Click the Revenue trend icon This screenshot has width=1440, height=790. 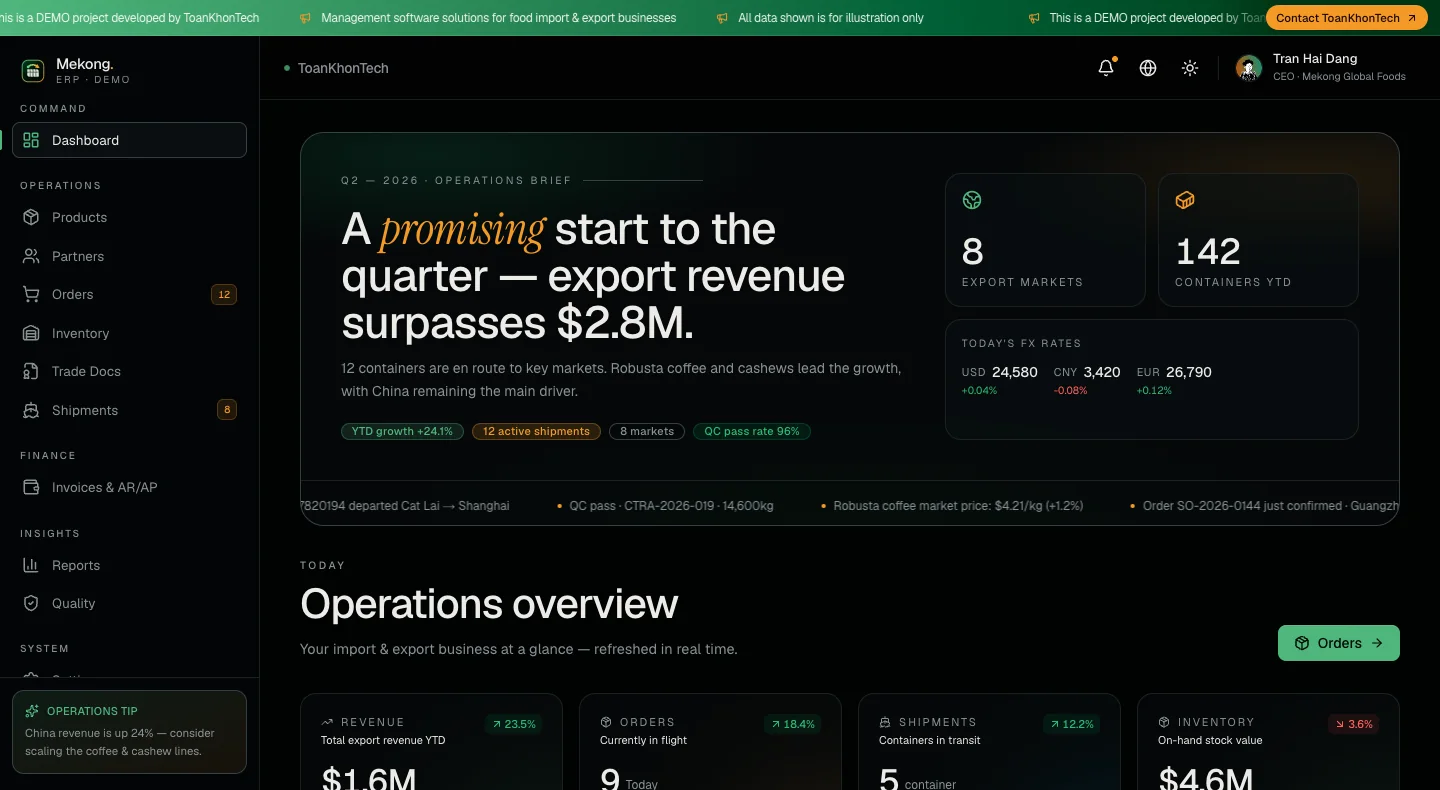click(327, 722)
